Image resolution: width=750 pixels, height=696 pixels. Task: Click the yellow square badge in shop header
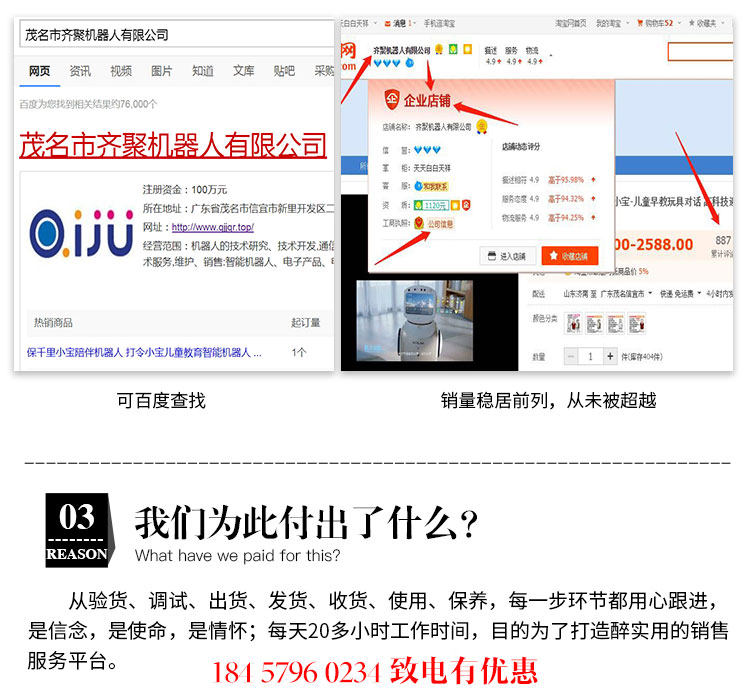coord(468,49)
